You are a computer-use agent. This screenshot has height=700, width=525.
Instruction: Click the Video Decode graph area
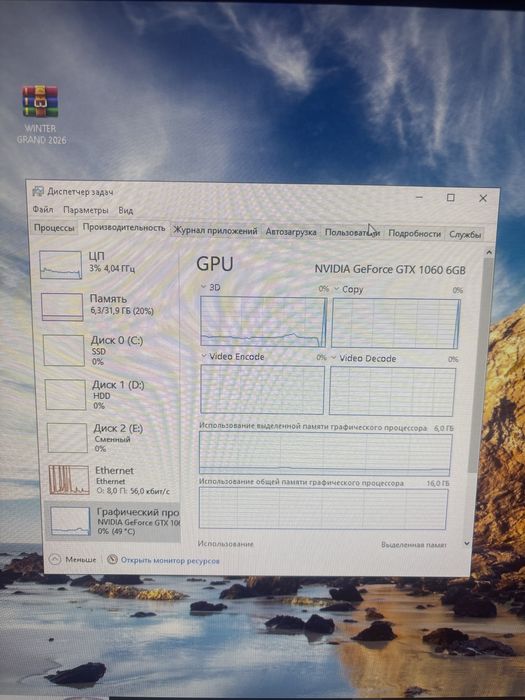392,392
